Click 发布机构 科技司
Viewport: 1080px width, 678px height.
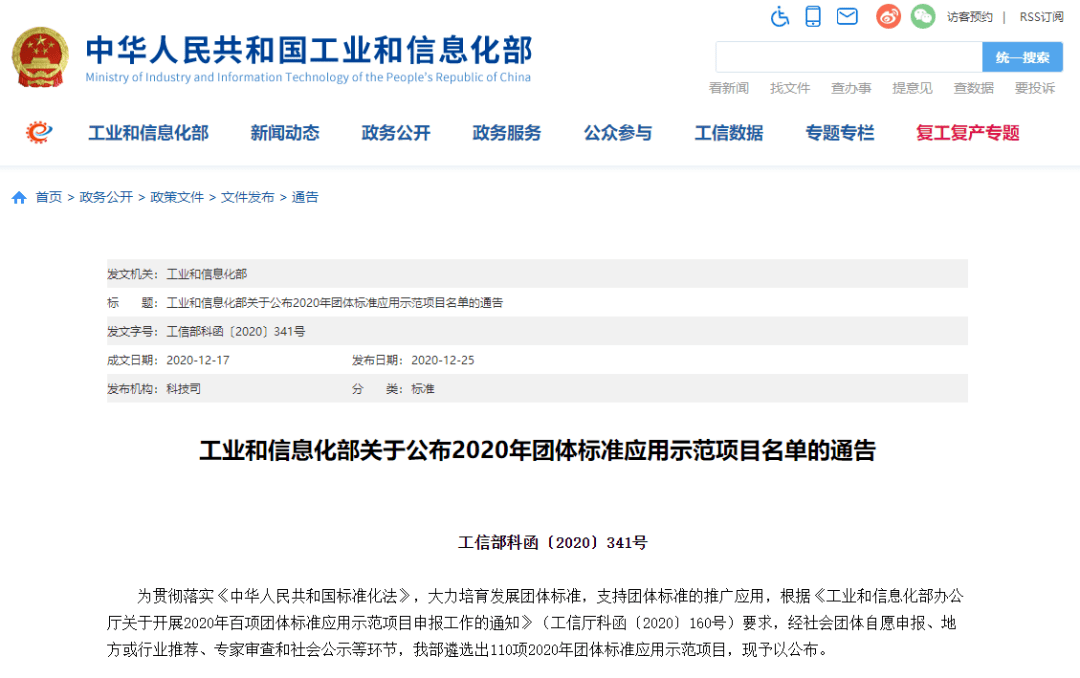(154, 389)
